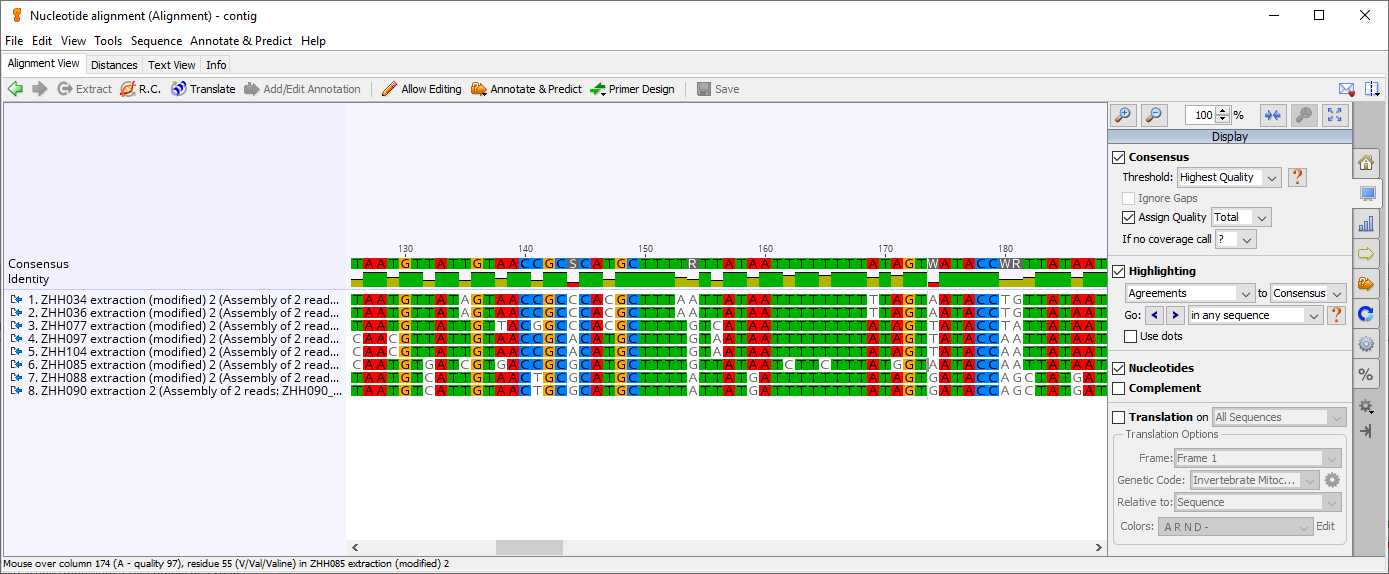Click the Extract toolbar button
Screen dimensions: 1389x574
[84, 89]
